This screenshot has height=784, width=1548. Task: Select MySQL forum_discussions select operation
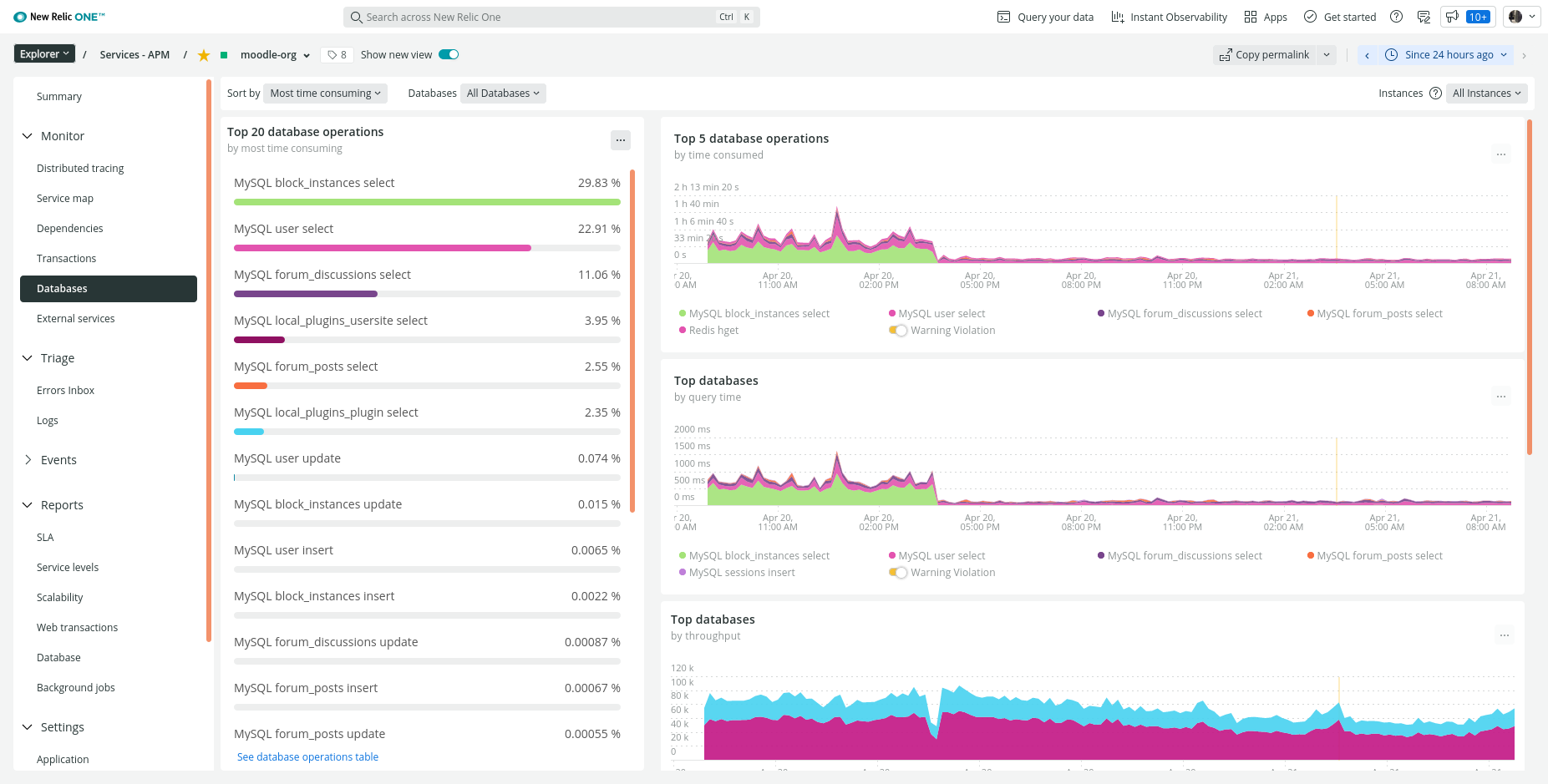click(427, 282)
